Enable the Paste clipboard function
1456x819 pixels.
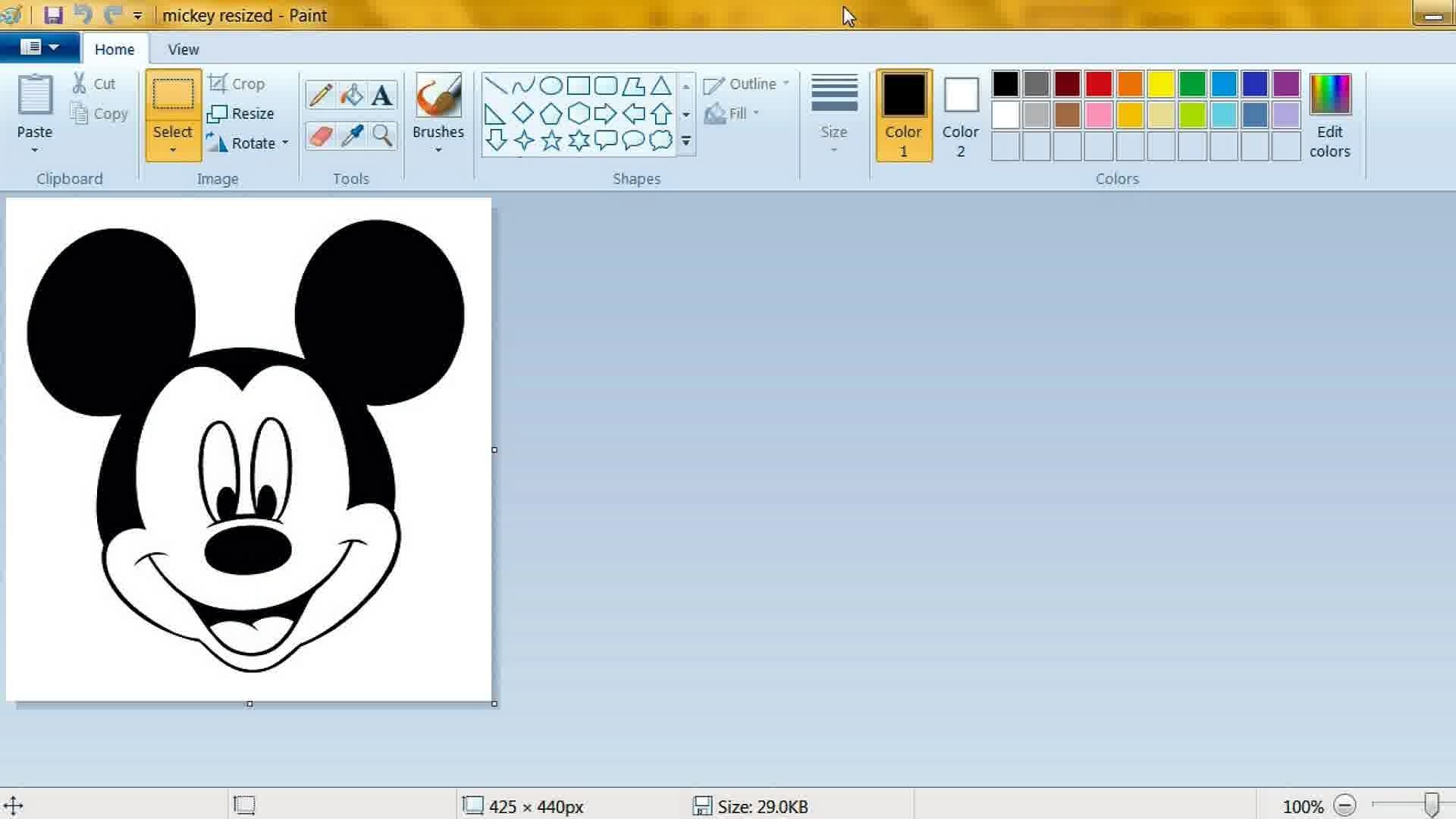34,113
